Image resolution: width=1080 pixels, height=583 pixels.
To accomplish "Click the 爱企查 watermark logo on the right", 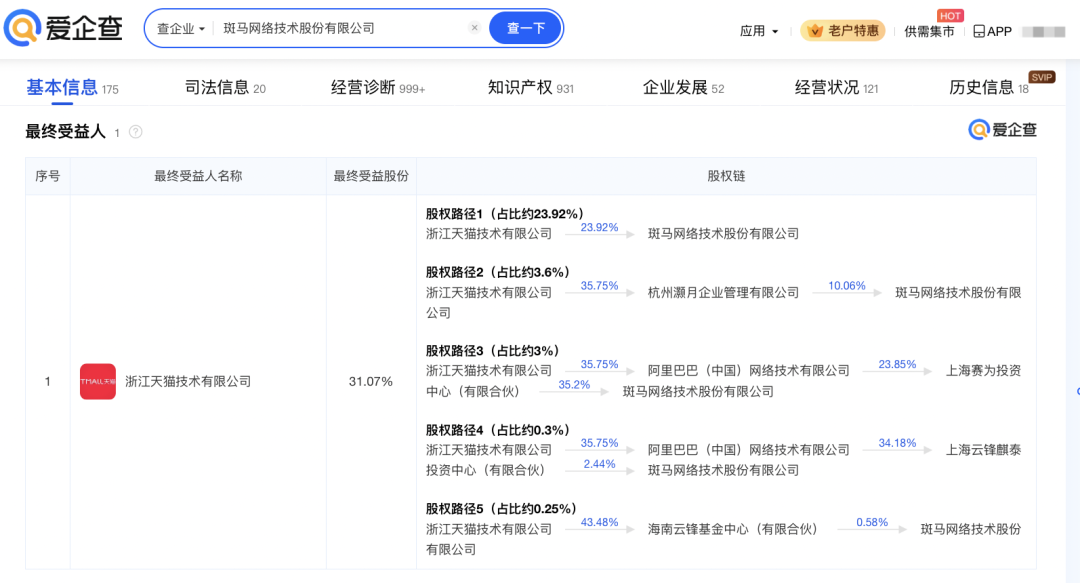I will (1002, 130).
